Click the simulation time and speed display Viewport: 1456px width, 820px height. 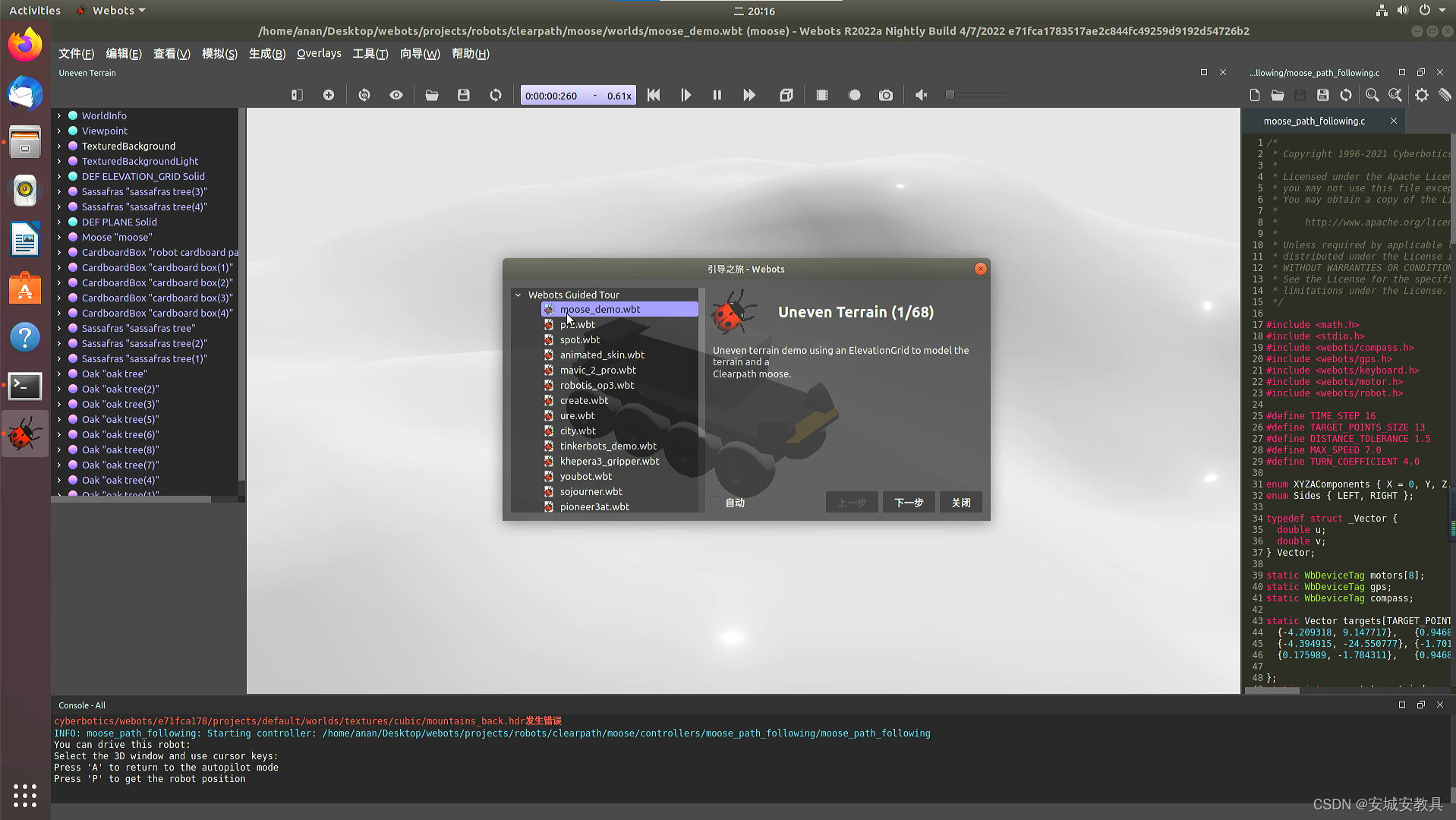[578, 96]
